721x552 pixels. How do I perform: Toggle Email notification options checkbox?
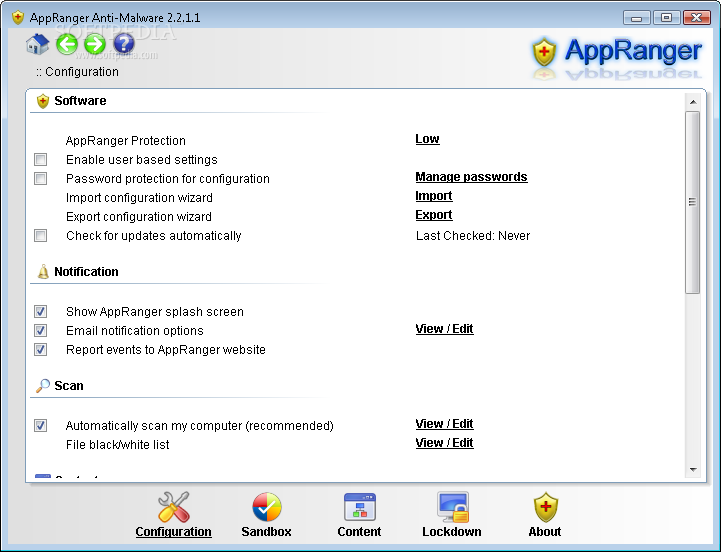pos(40,330)
